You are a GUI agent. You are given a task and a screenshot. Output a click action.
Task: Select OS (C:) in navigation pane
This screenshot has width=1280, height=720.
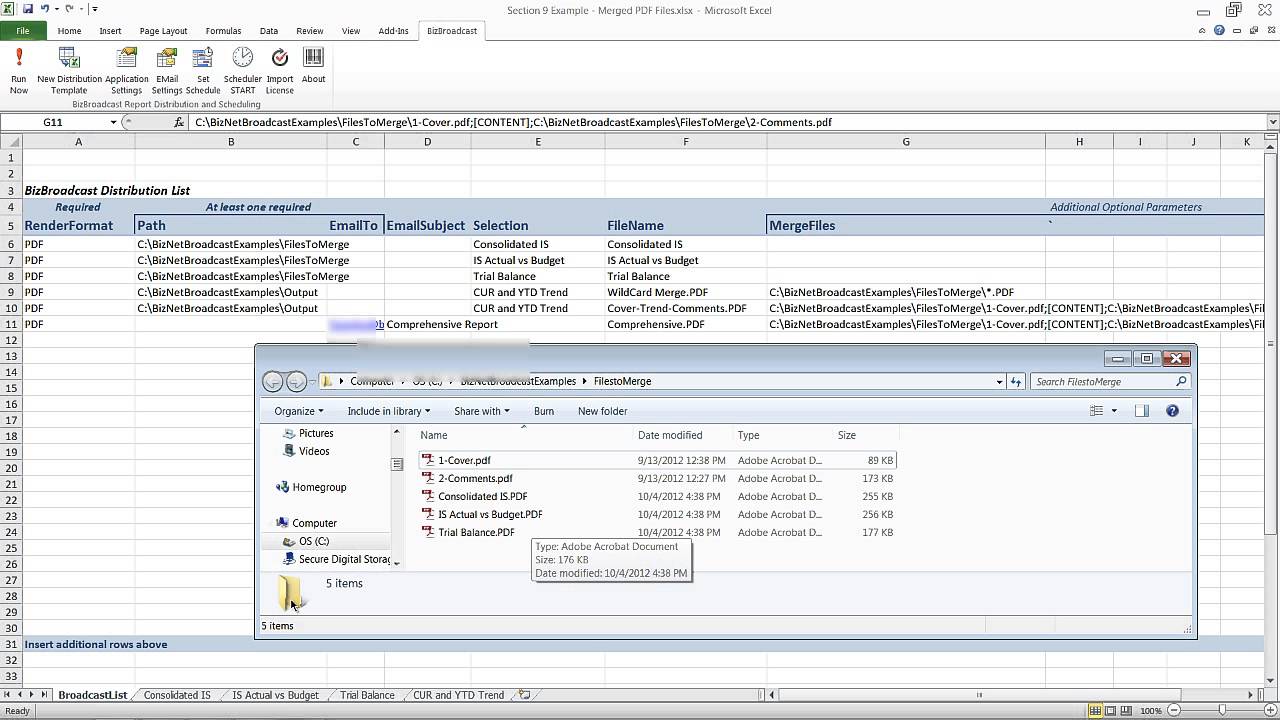(313, 541)
